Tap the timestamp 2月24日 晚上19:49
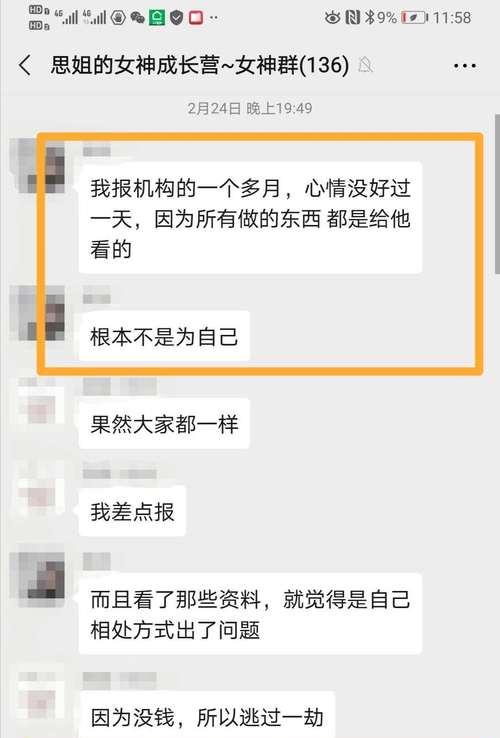Viewport: 500px width, 738px height. [250, 109]
